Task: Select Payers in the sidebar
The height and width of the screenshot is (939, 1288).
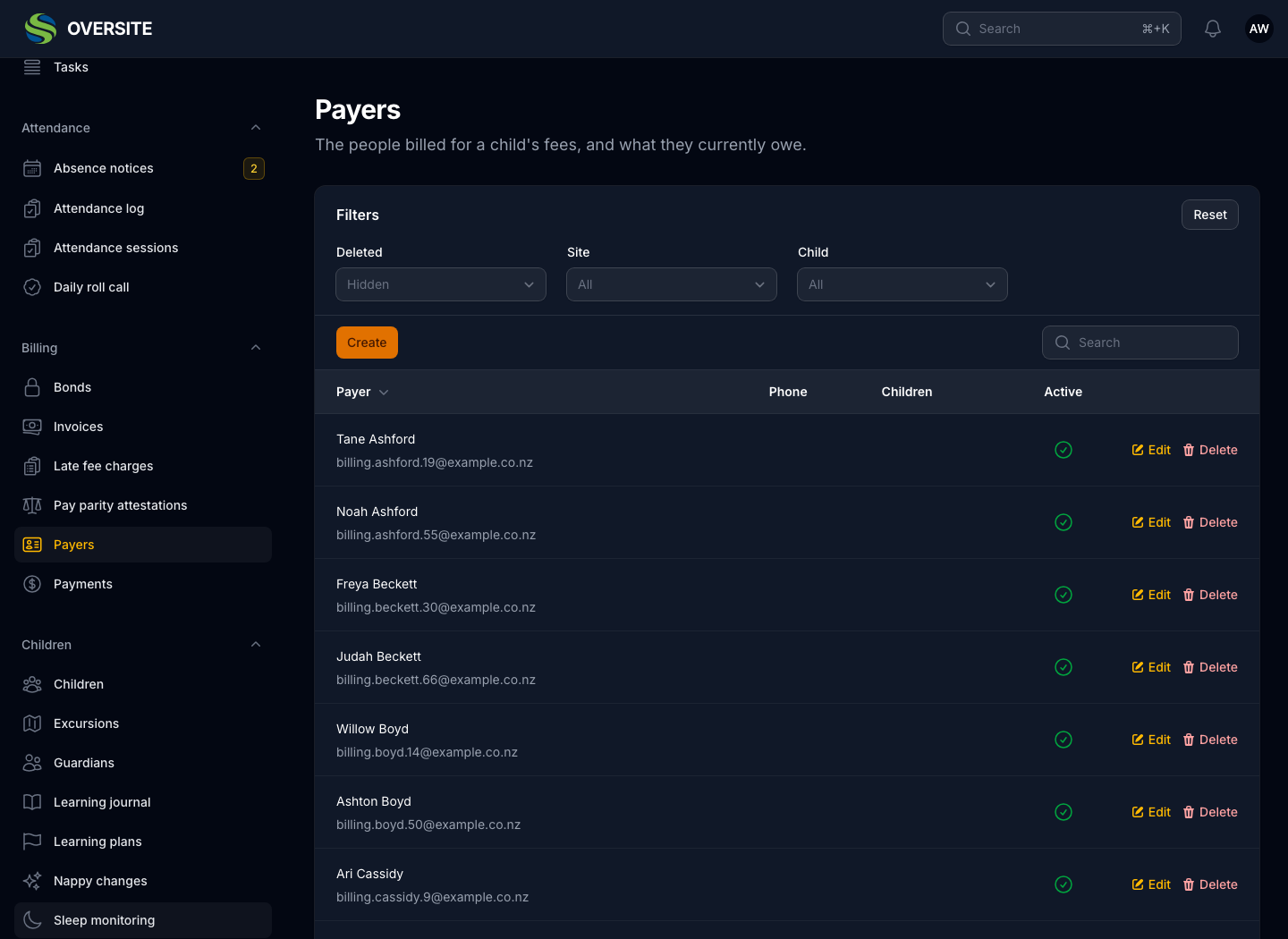Action: coord(143,545)
